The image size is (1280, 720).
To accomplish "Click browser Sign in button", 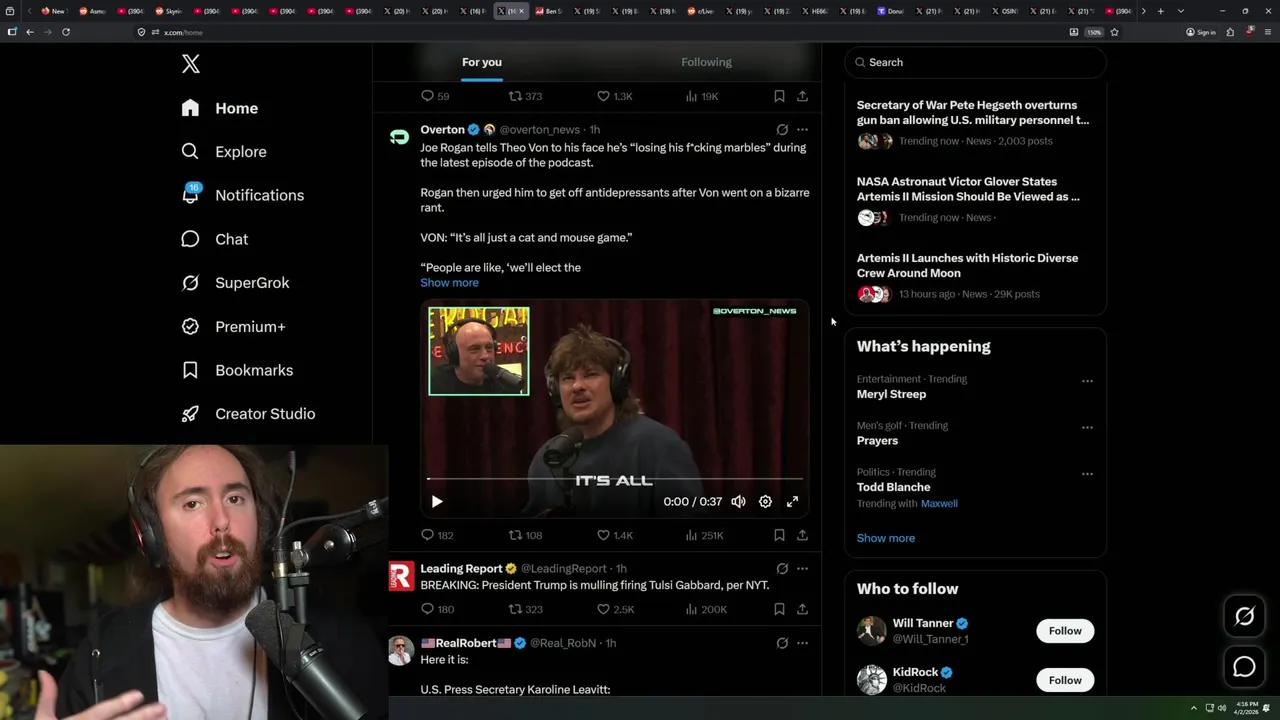I will click(1201, 32).
